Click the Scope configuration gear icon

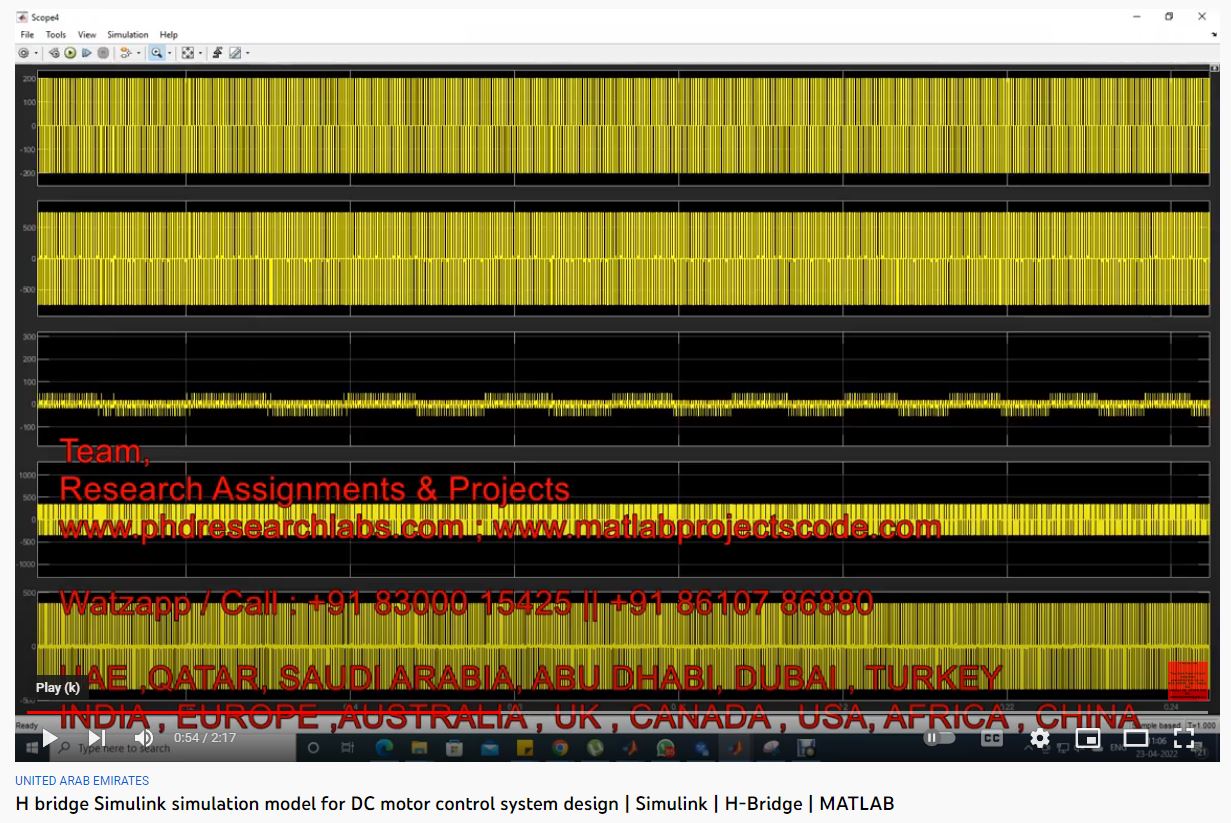point(24,53)
